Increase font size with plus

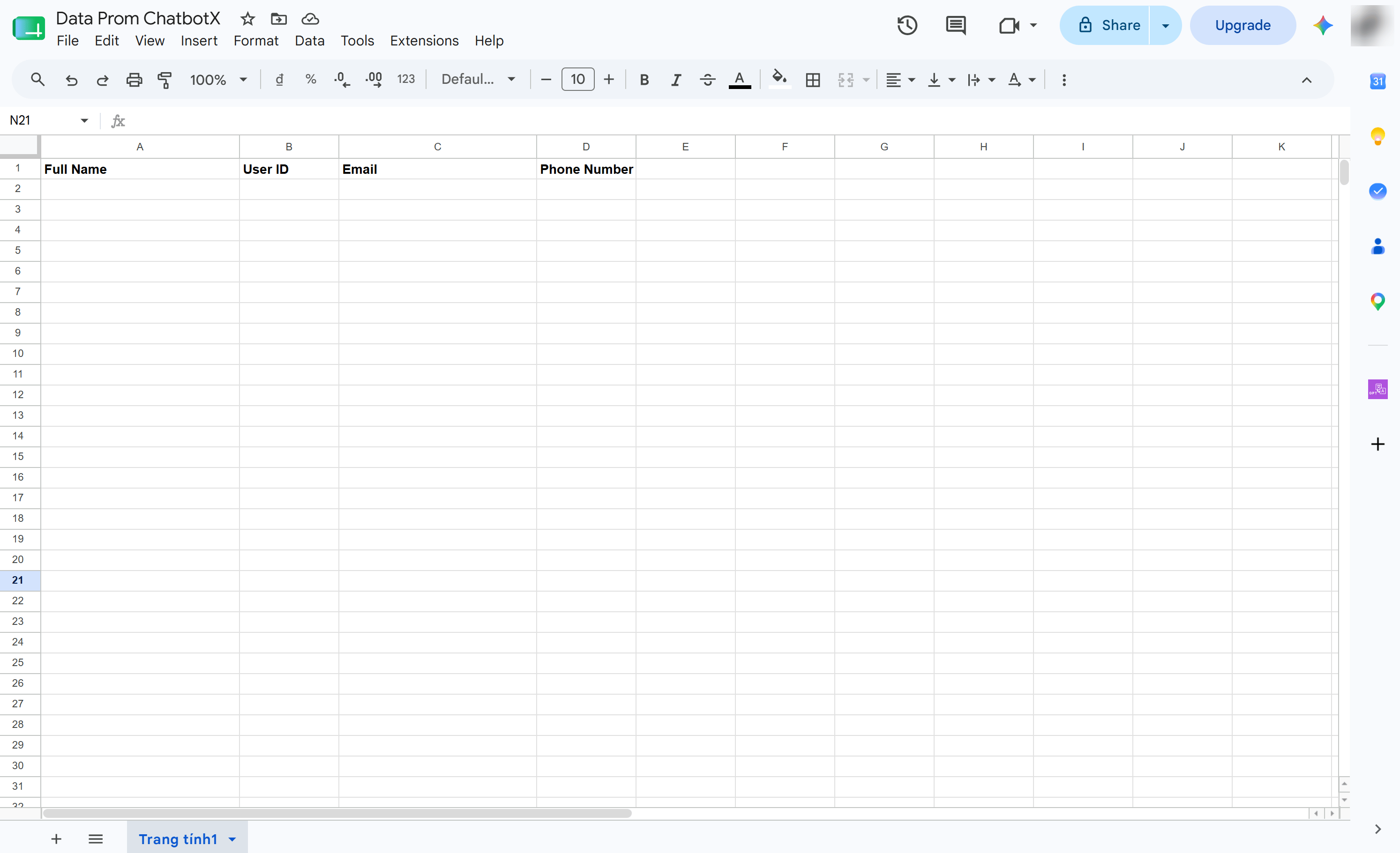pyautogui.click(x=608, y=80)
